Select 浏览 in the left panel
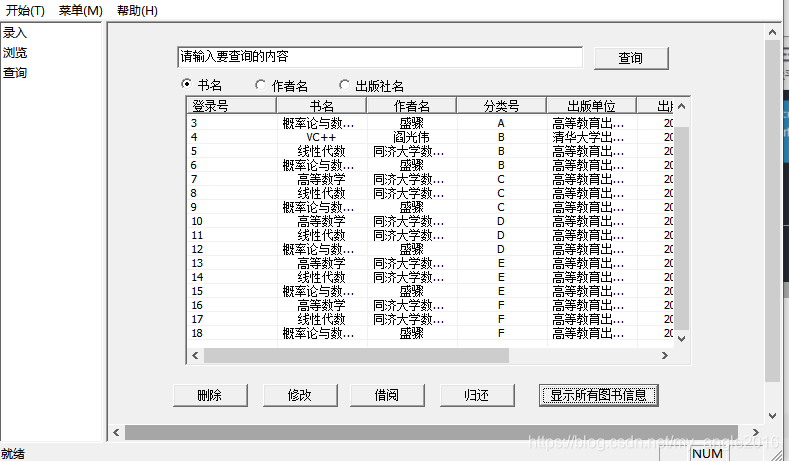This screenshot has width=789, height=461. (15, 53)
